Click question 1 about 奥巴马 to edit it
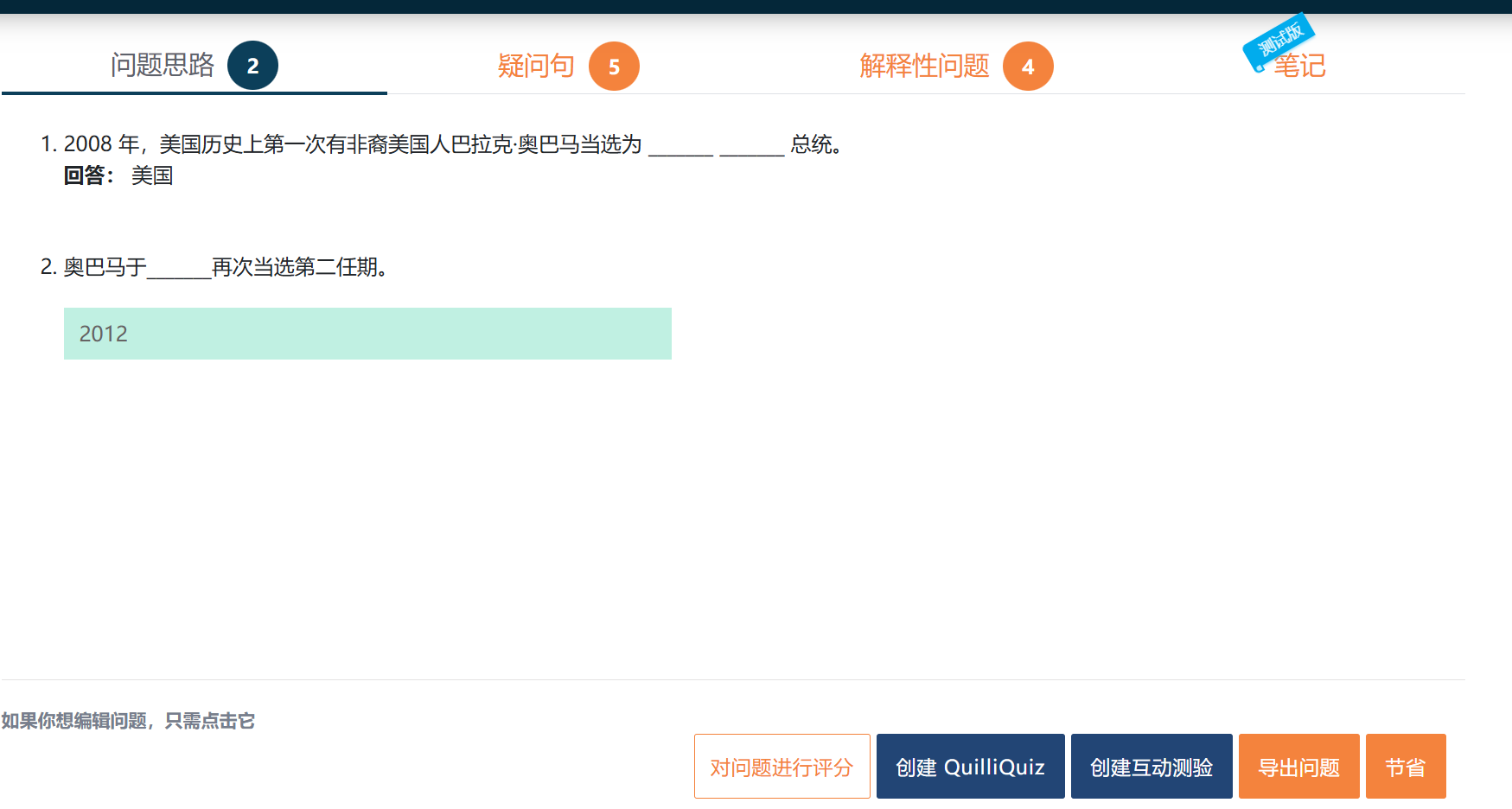The width and height of the screenshot is (1512, 809). click(346, 146)
